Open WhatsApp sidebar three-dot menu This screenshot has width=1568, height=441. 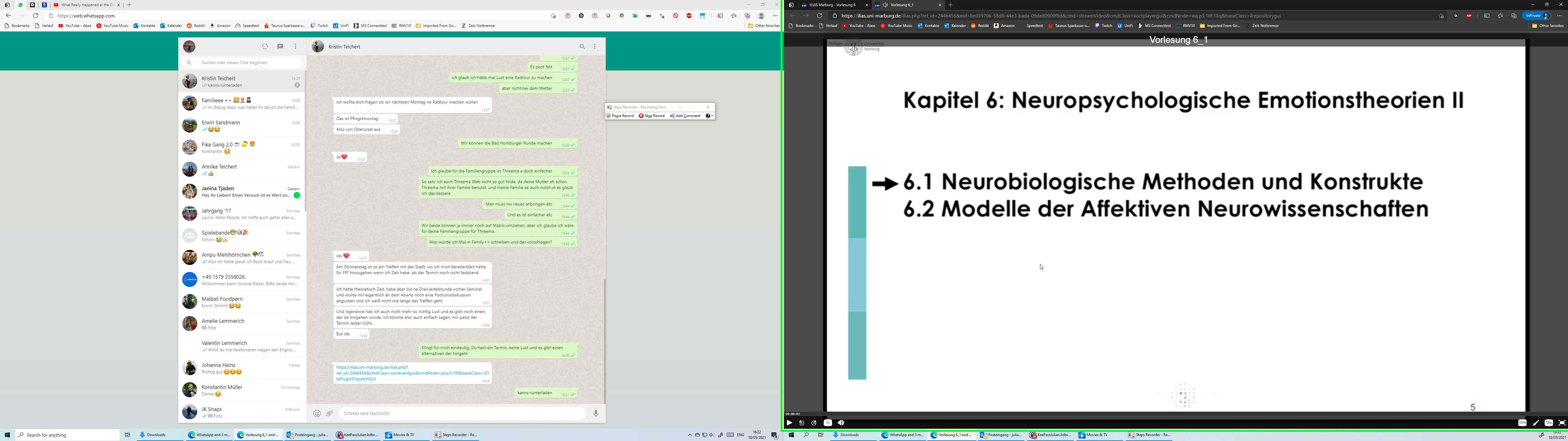[296, 46]
